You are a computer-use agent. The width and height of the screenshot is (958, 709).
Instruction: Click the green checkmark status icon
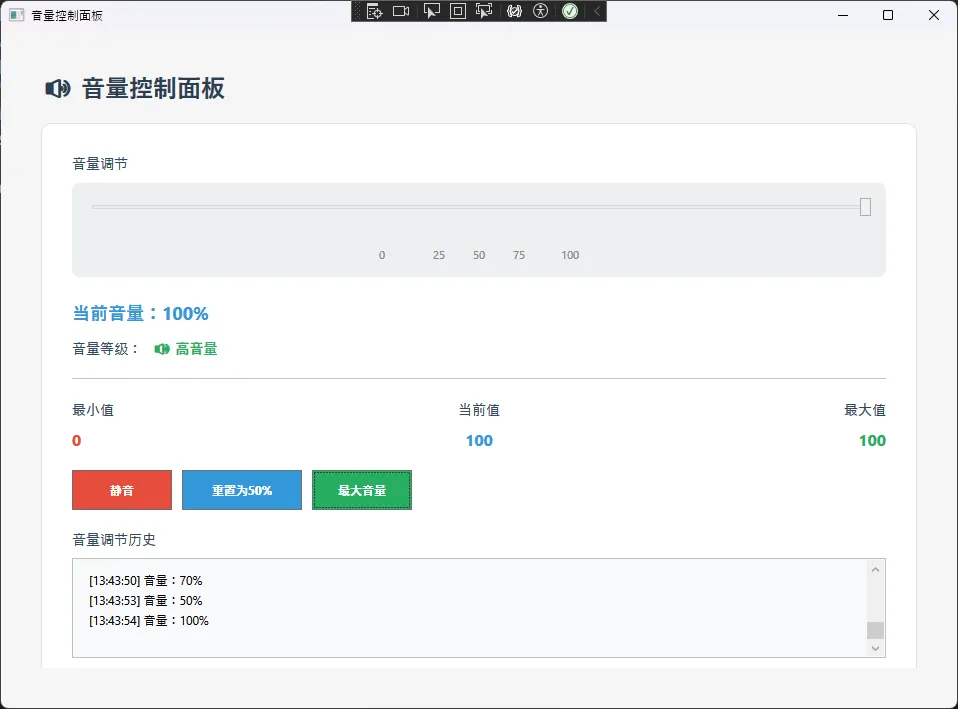tap(570, 11)
